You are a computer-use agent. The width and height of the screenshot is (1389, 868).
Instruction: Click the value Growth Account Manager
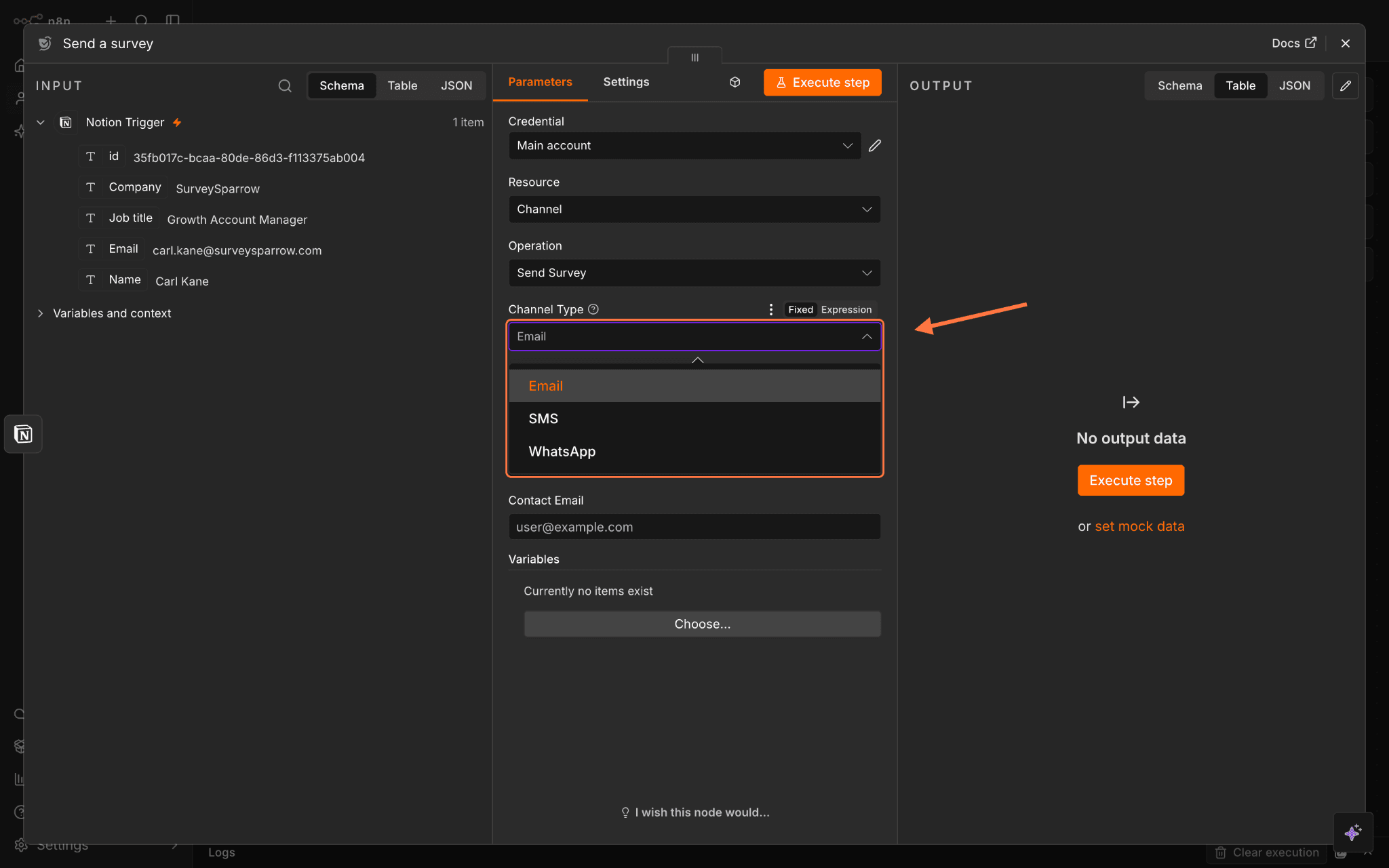point(237,220)
